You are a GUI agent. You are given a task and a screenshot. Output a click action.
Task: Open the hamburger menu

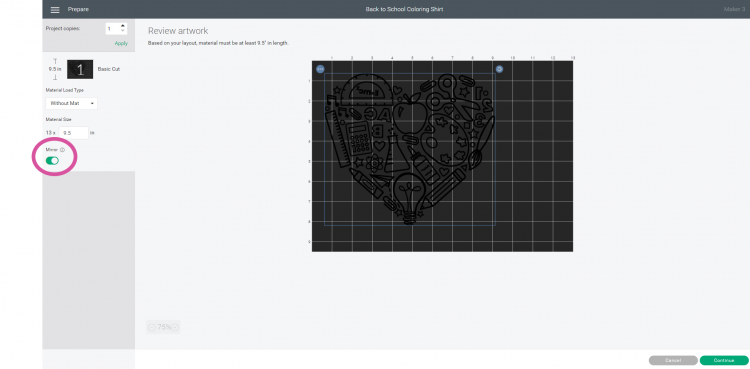55,10
